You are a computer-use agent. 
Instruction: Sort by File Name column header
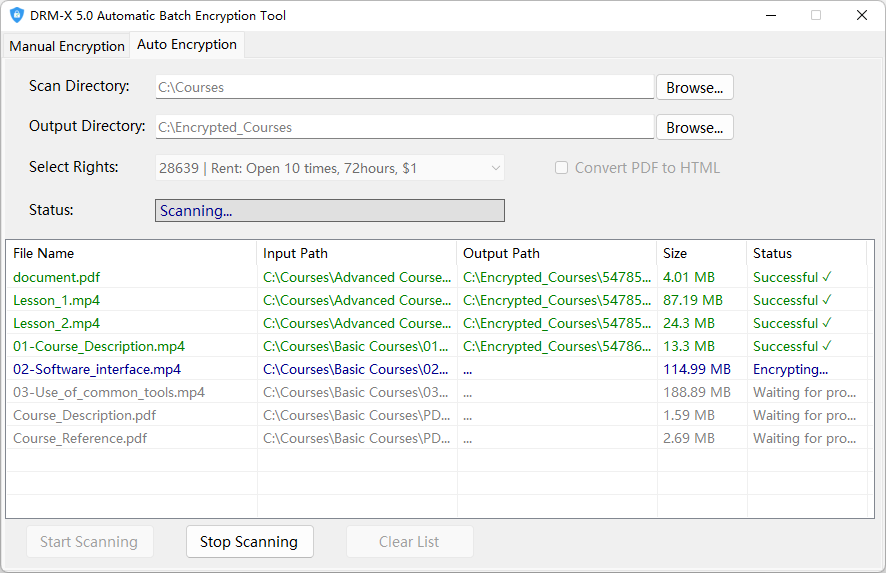tap(131, 253)
